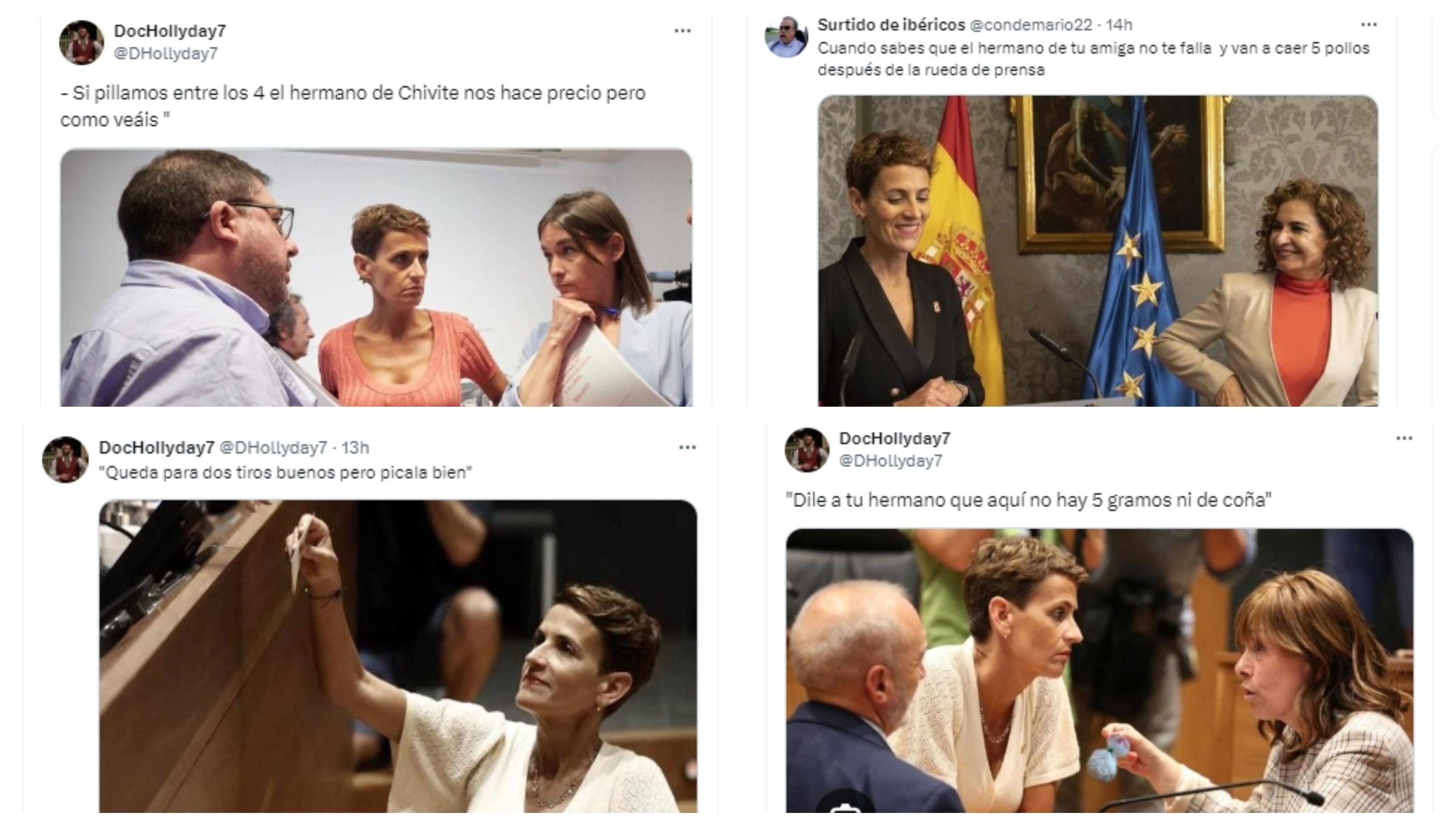
Task: Open more menu on the "Queda para dos tiros" tweet
Action: pos(687,448)
